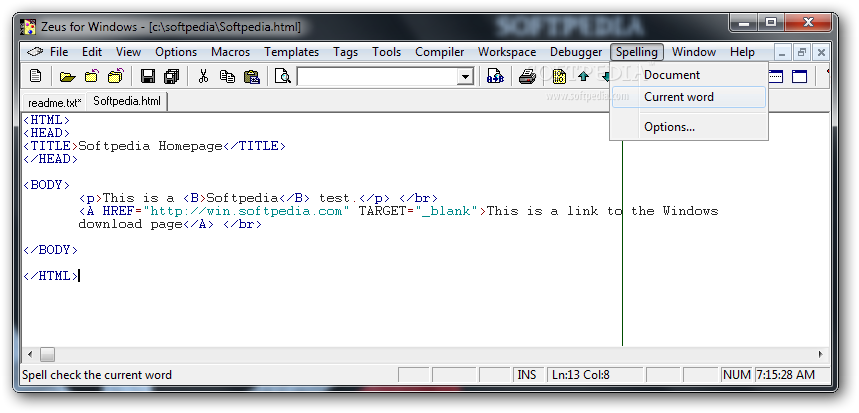The image size is (859, 413).
Task: Open the Macros menu
Action: tap(231, 52)
